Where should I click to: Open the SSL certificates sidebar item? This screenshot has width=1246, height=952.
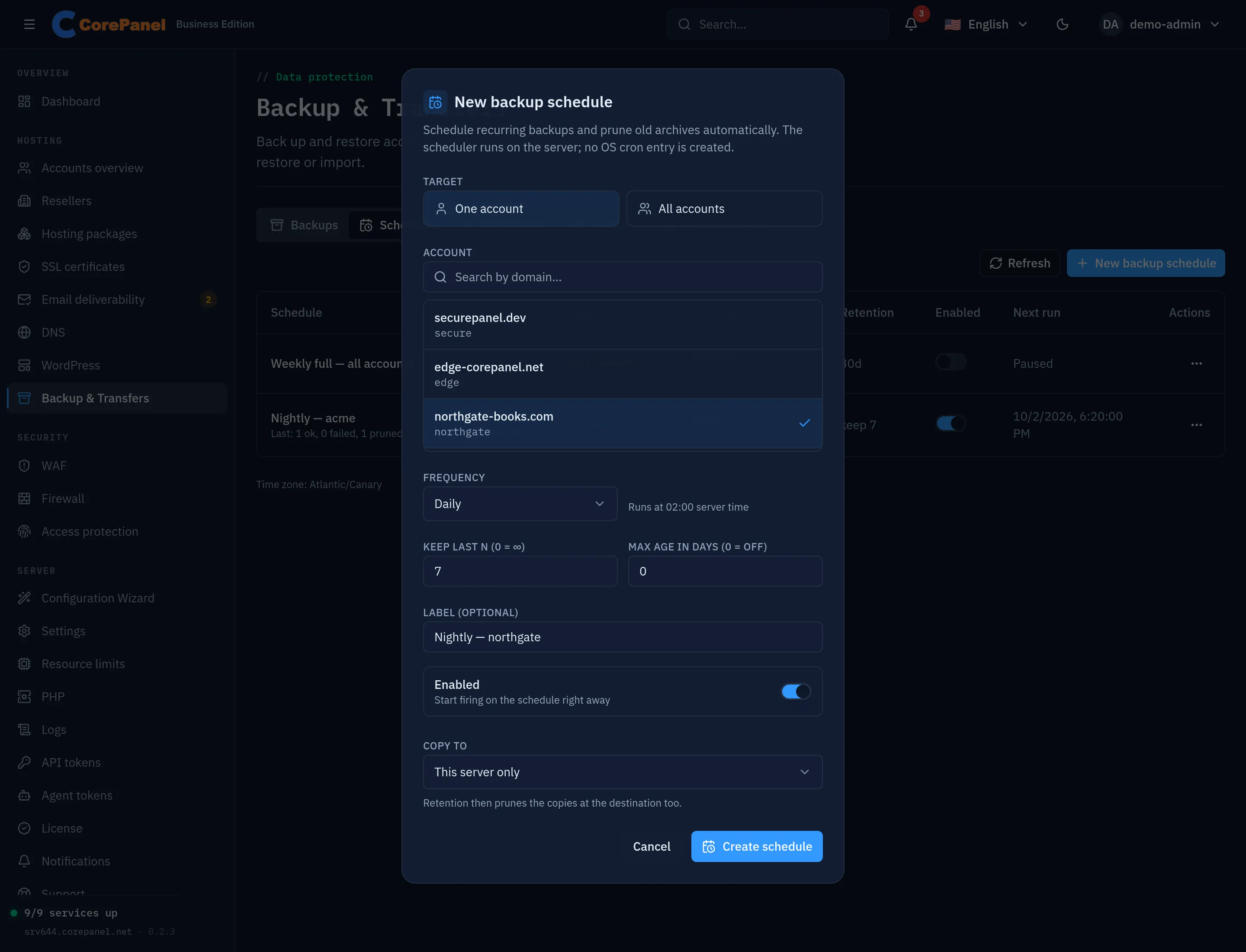117,266
